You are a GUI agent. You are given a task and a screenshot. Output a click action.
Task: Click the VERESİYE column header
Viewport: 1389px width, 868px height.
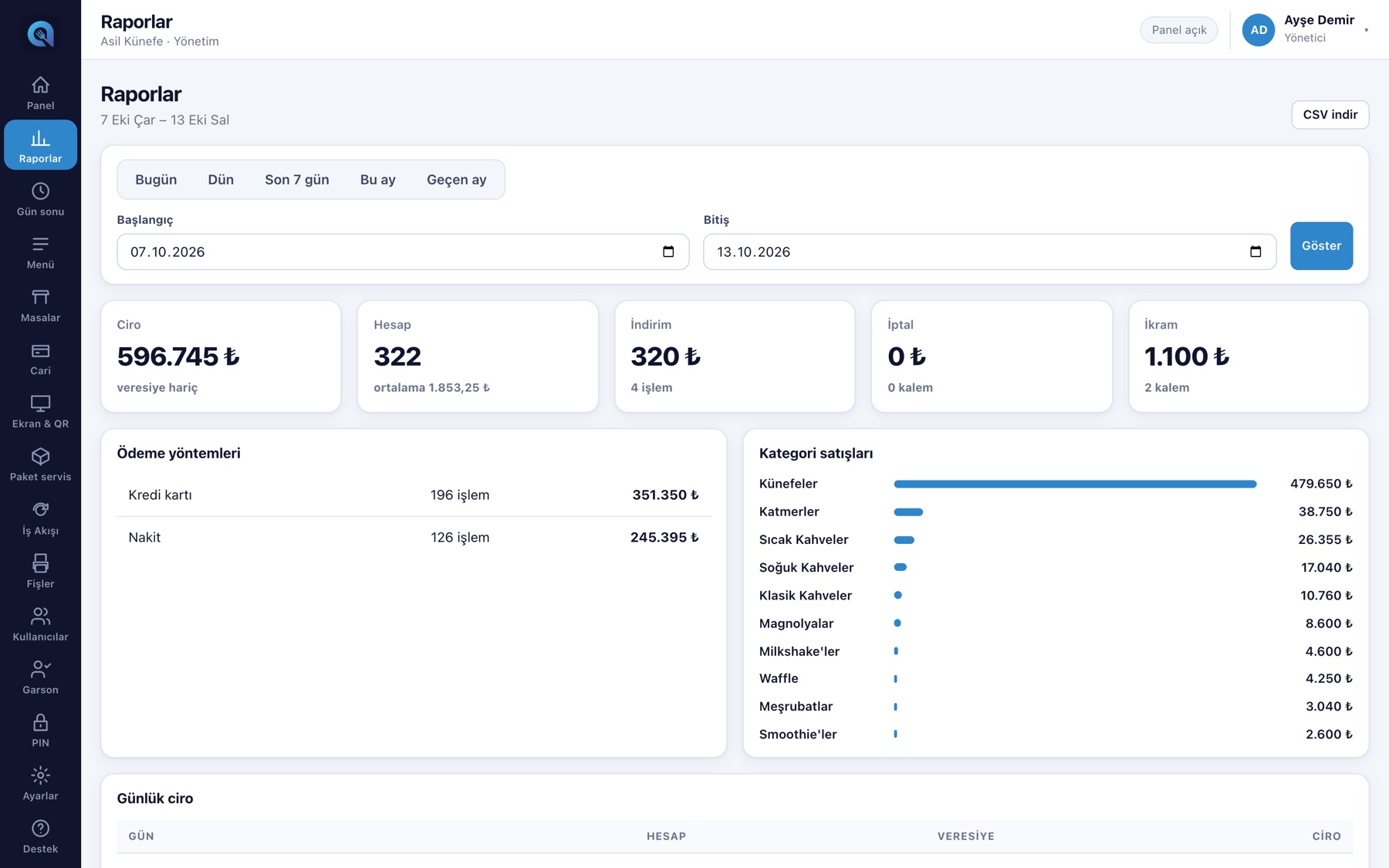tap(965, 836)
